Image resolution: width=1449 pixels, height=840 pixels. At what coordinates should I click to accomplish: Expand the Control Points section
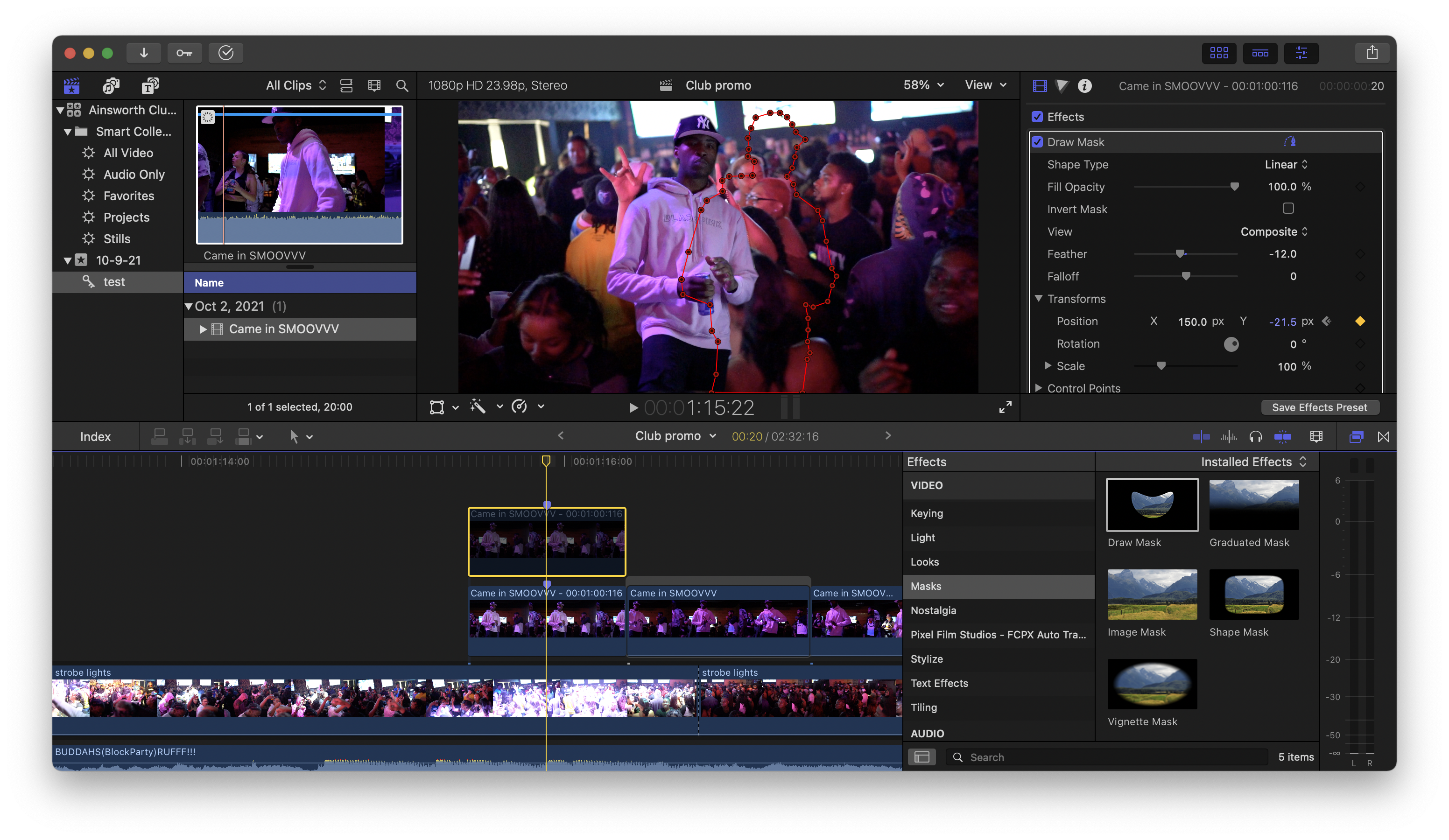coord(1039,388)
